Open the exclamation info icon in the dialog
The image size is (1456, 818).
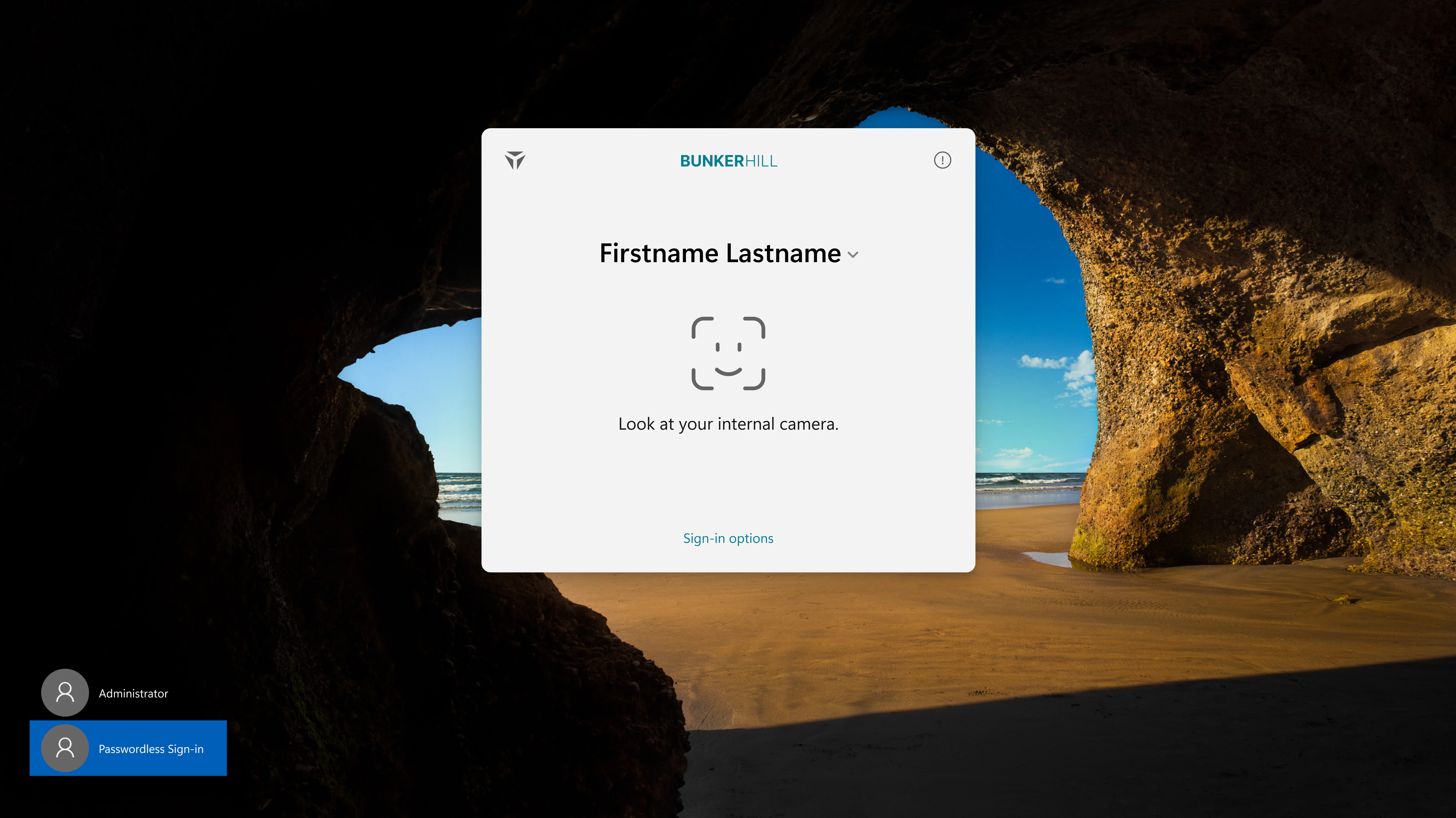click(942, 160)
